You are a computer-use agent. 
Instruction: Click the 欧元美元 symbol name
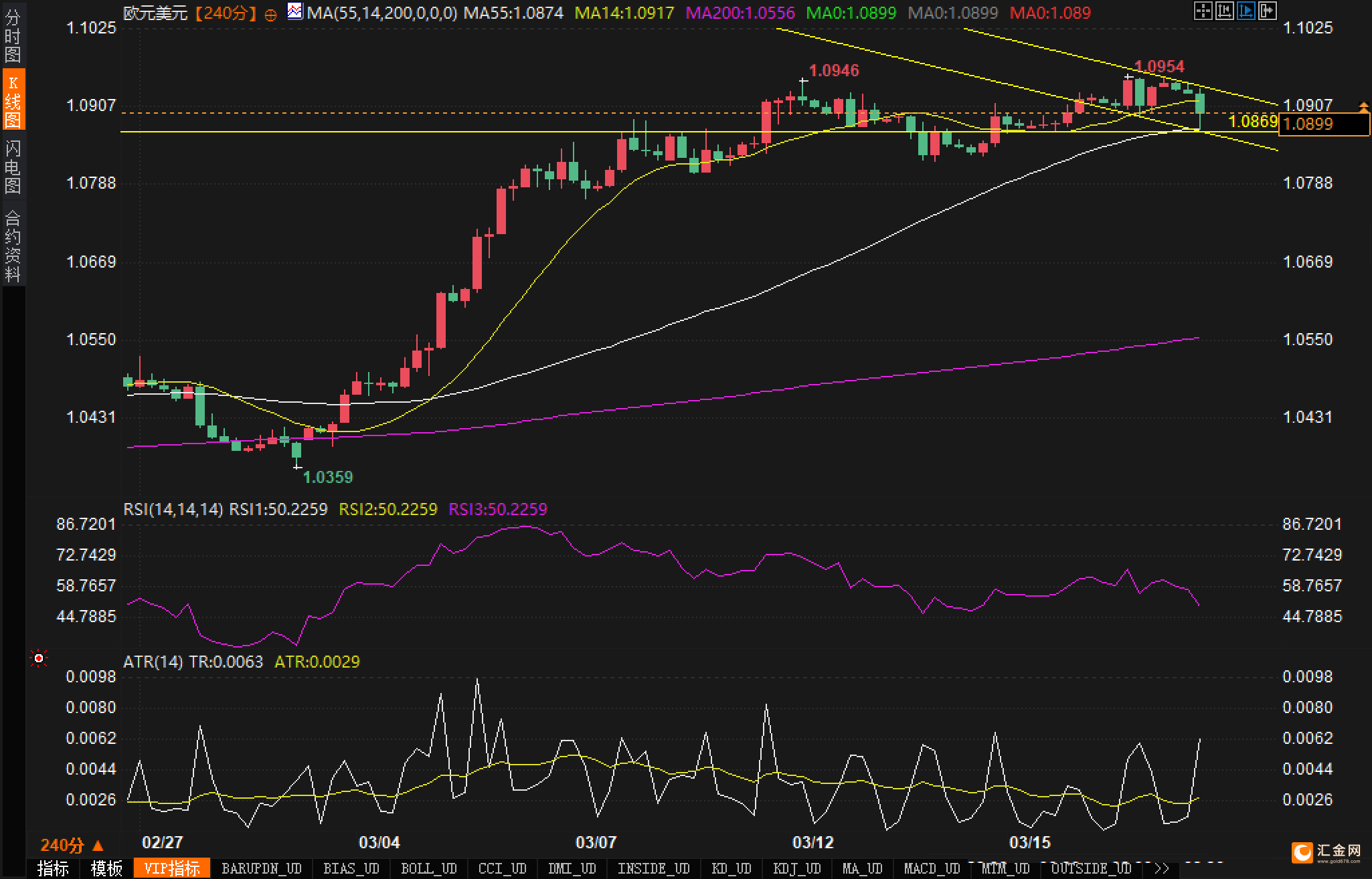point(155,13)
